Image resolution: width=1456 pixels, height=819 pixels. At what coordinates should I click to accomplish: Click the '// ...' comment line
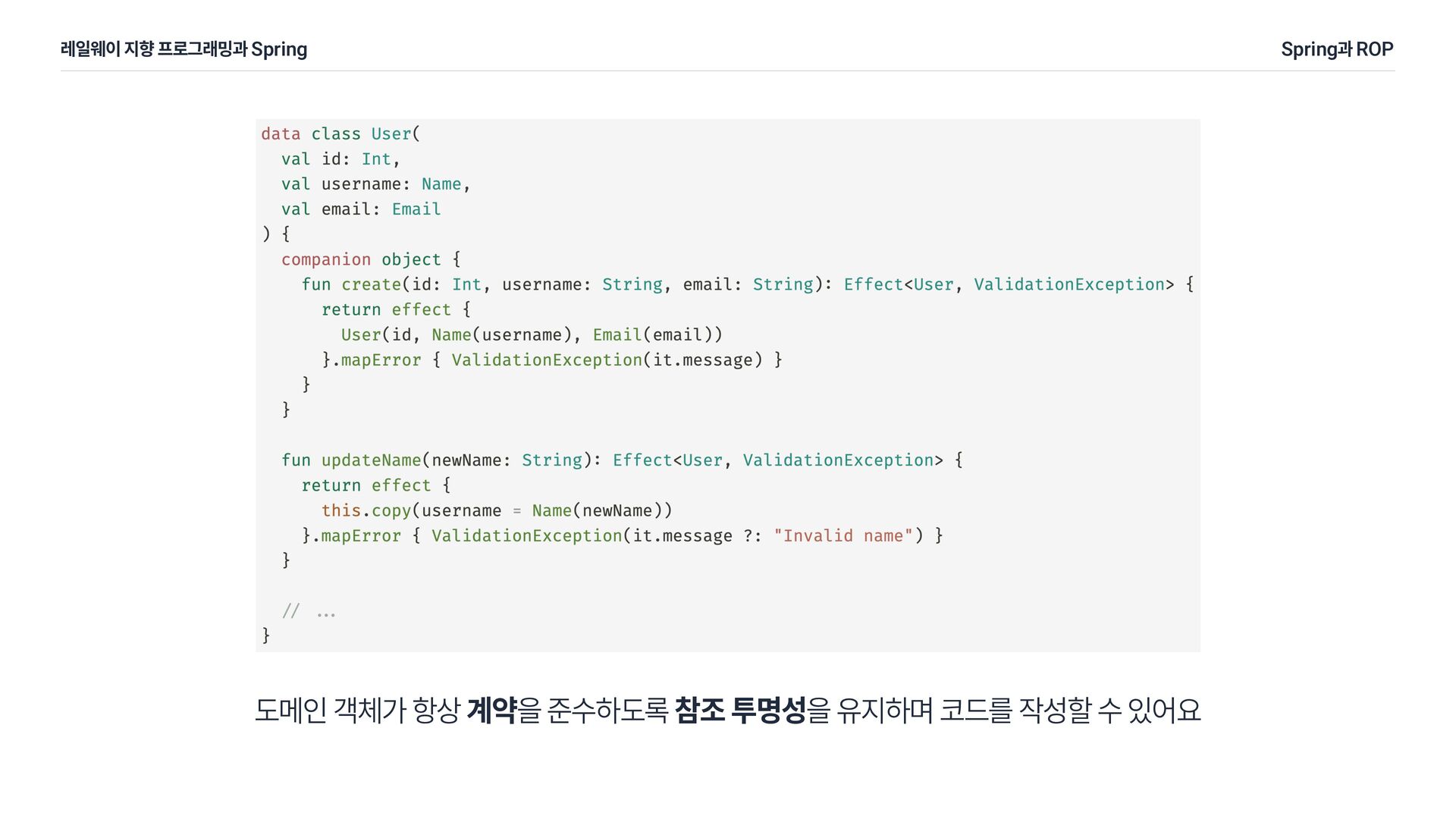(x=309, y=611)
